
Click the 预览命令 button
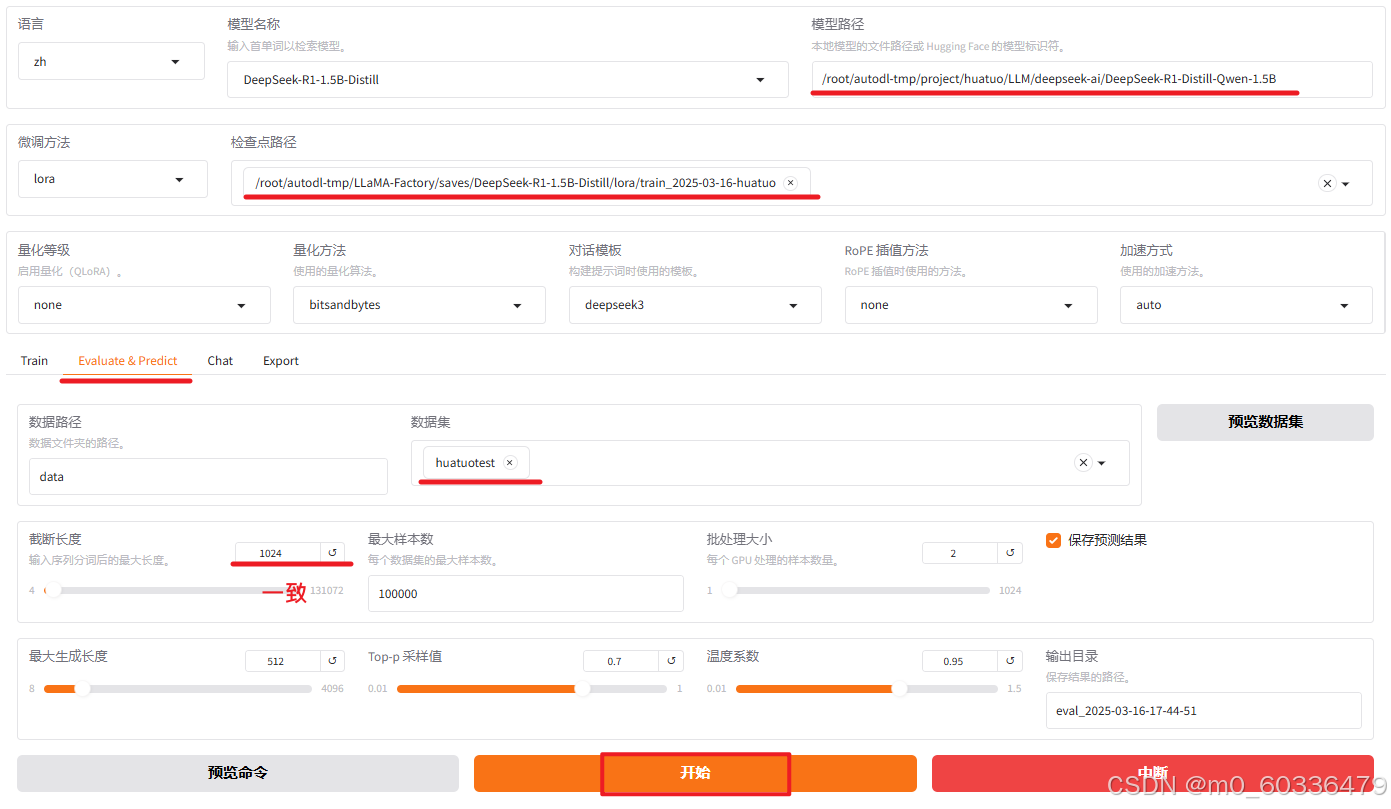[238, 773]
